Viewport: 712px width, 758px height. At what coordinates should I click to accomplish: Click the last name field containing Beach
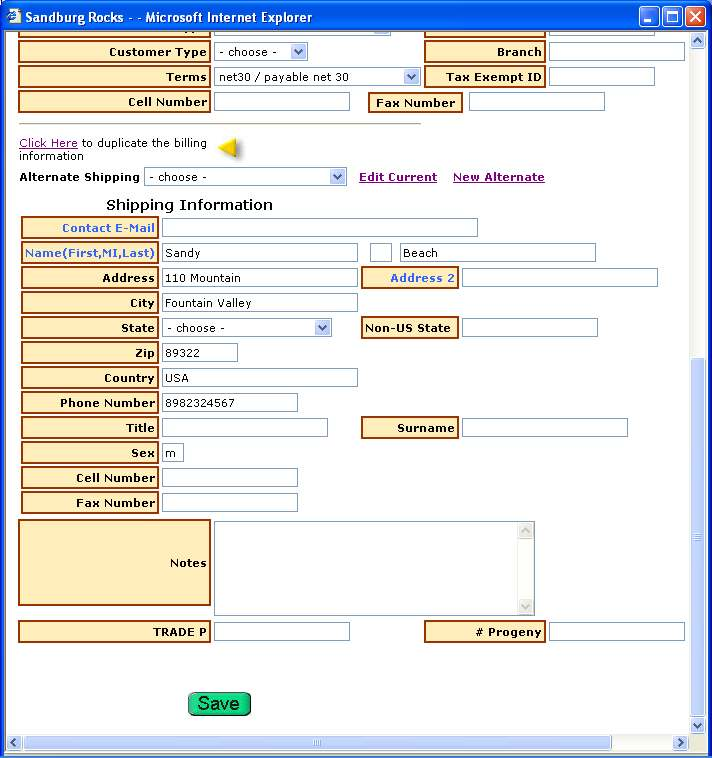pyautogui.click(x=497, y=253)
